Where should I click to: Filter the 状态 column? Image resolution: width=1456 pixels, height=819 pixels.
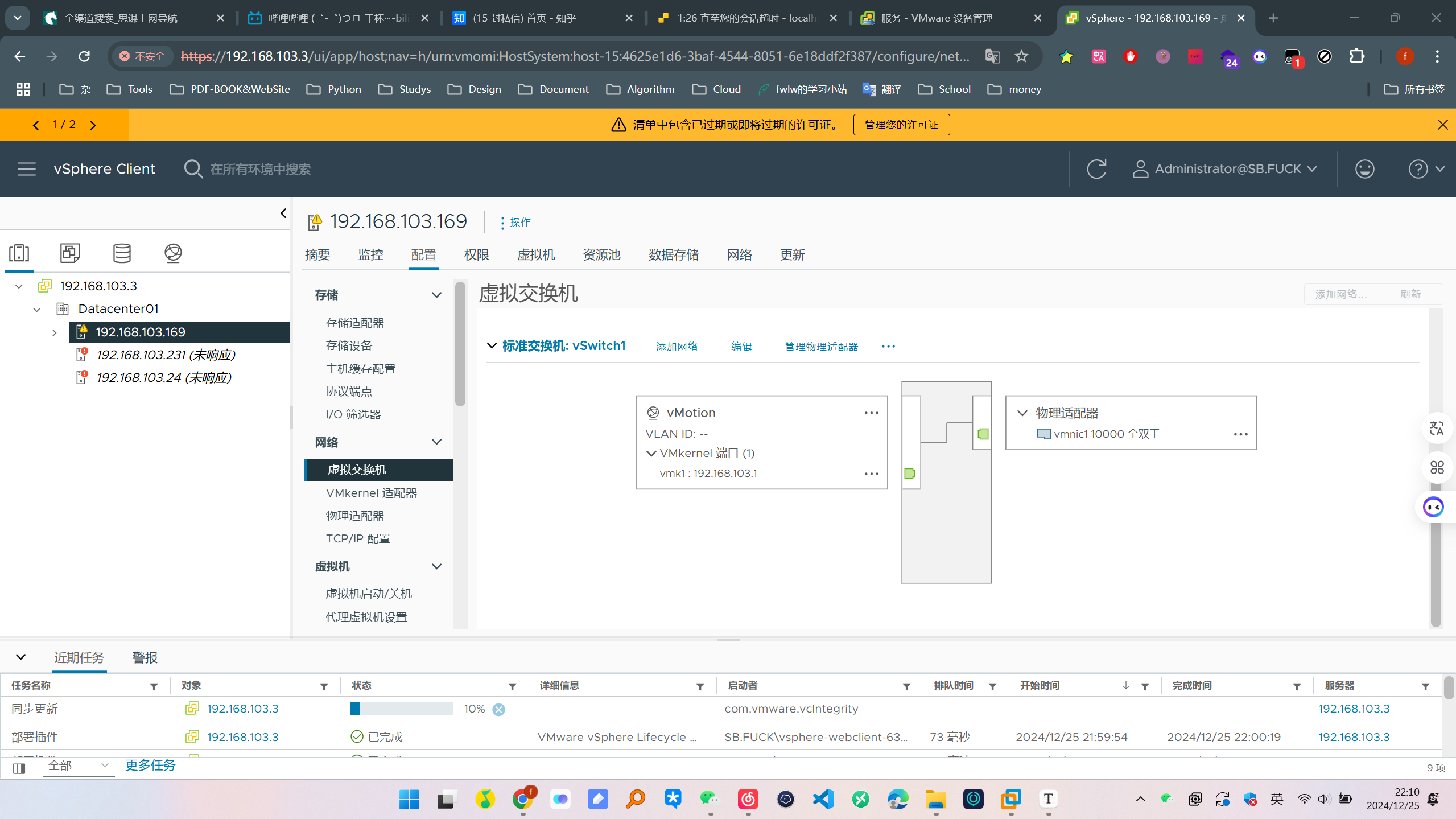pos(512,687)
